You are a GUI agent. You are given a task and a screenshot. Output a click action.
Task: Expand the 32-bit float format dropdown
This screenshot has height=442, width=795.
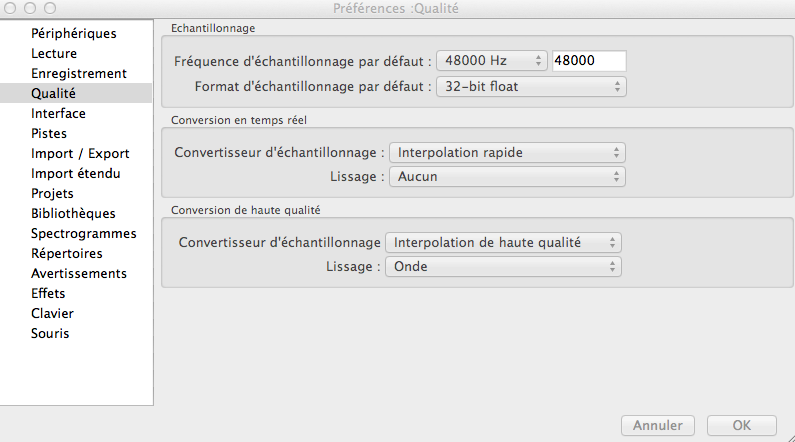coord(531,86)
